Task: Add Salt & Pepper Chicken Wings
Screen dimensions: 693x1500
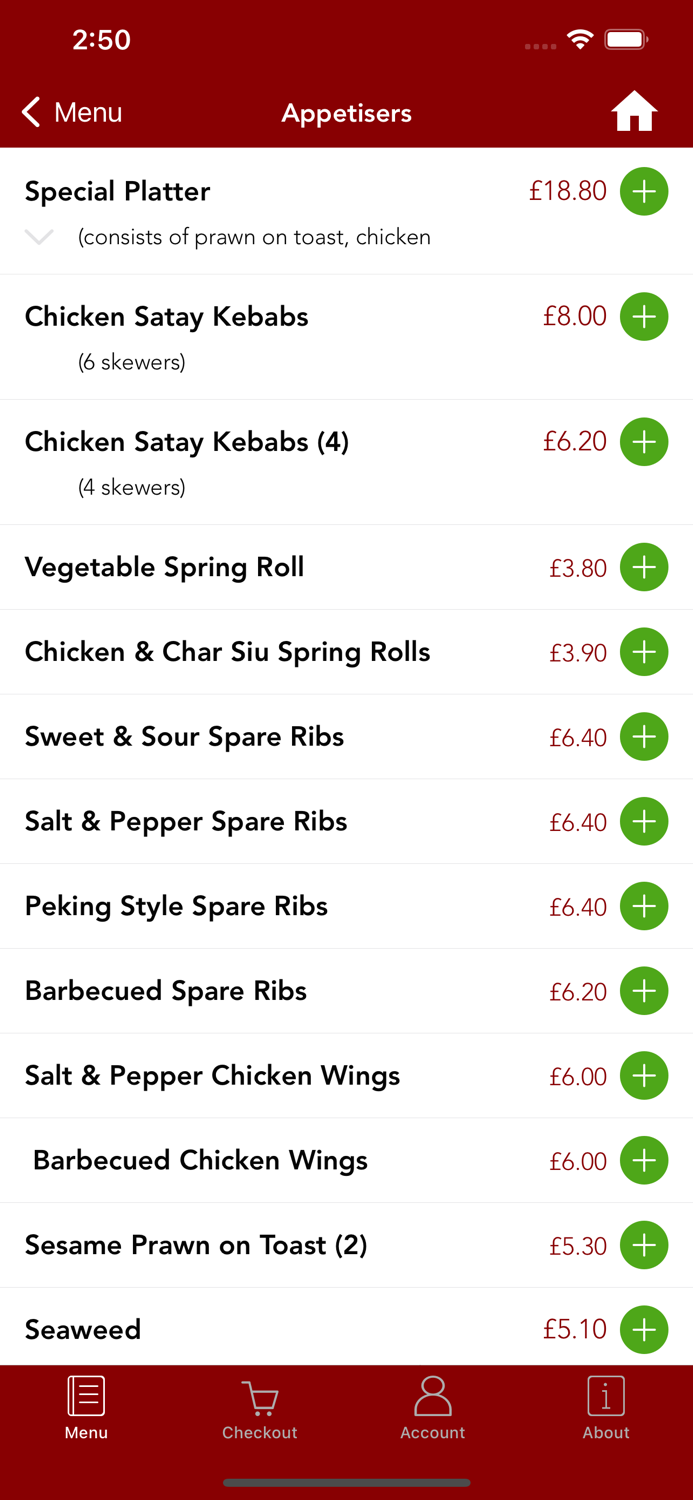Action: (644, 1076)
